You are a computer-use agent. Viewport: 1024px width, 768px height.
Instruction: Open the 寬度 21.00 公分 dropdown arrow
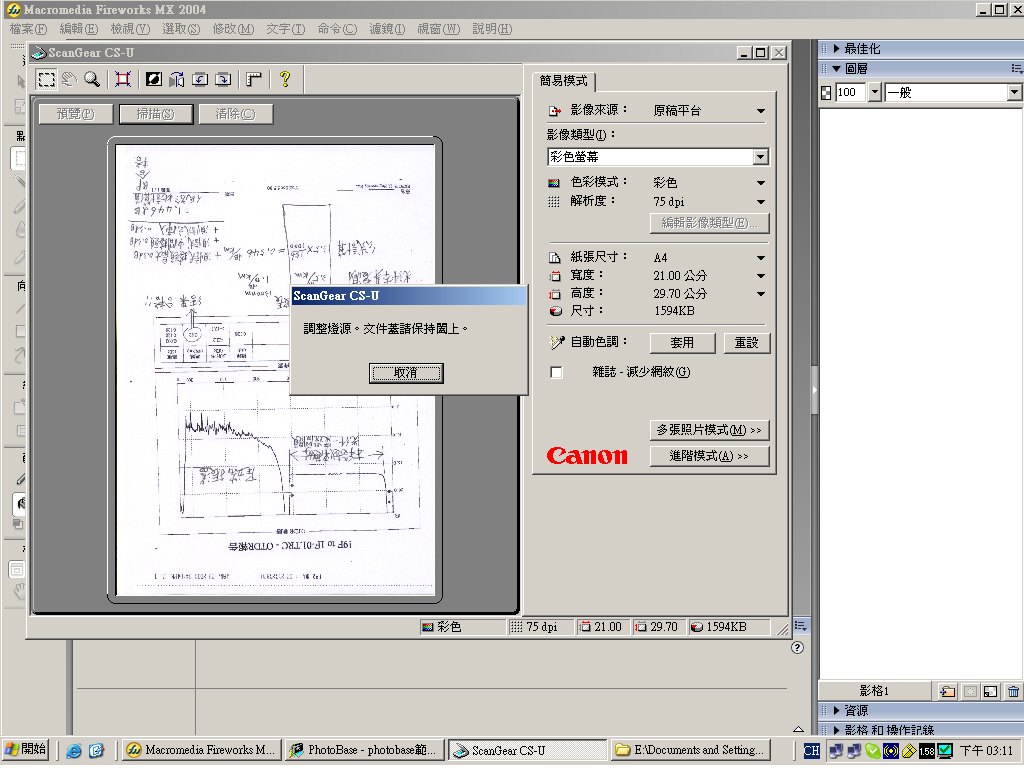coord(761,276)
